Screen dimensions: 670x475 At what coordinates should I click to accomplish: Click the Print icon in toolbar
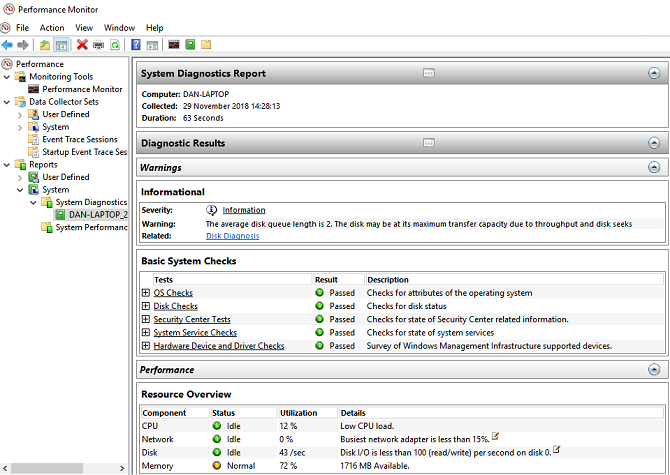[x=98, y=45]
